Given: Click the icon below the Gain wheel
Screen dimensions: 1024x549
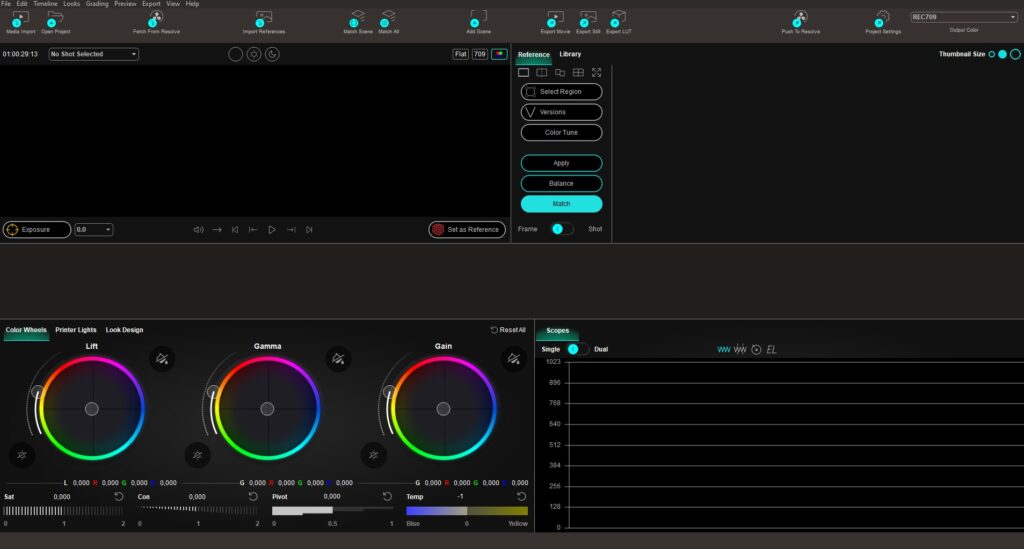Looking at the screenshot, I should point(374,455).
